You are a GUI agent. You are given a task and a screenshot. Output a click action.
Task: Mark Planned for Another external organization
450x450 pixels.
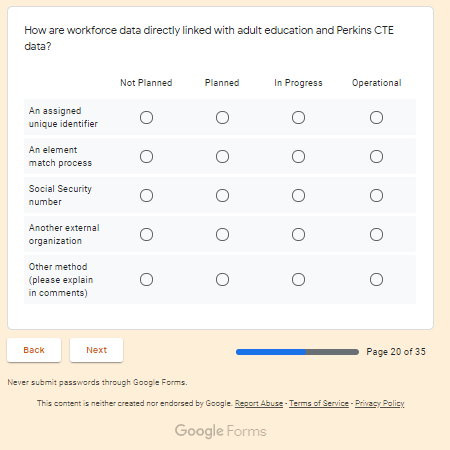coord(222,234)
